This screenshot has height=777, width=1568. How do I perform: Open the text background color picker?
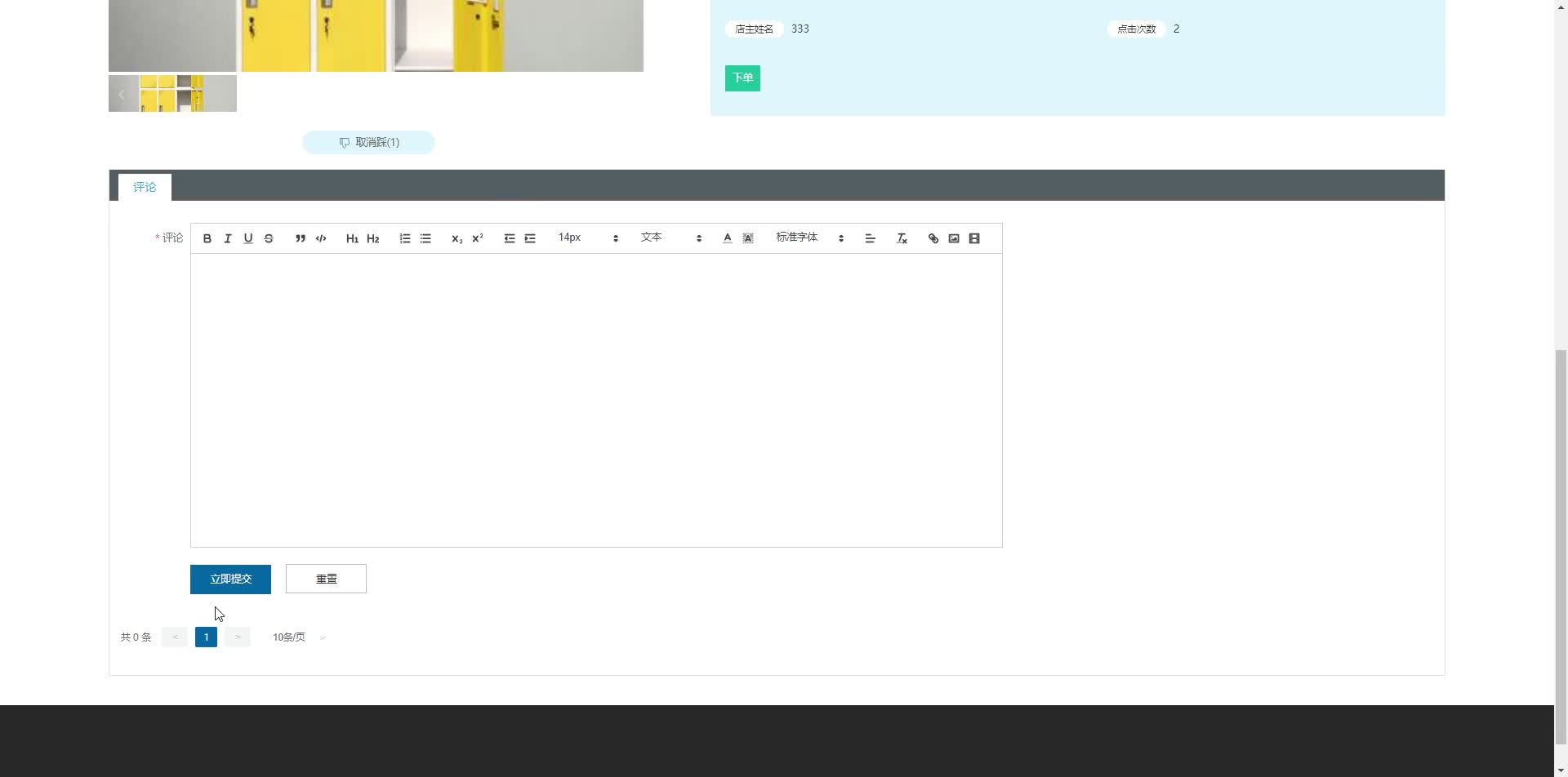[748, 238]
